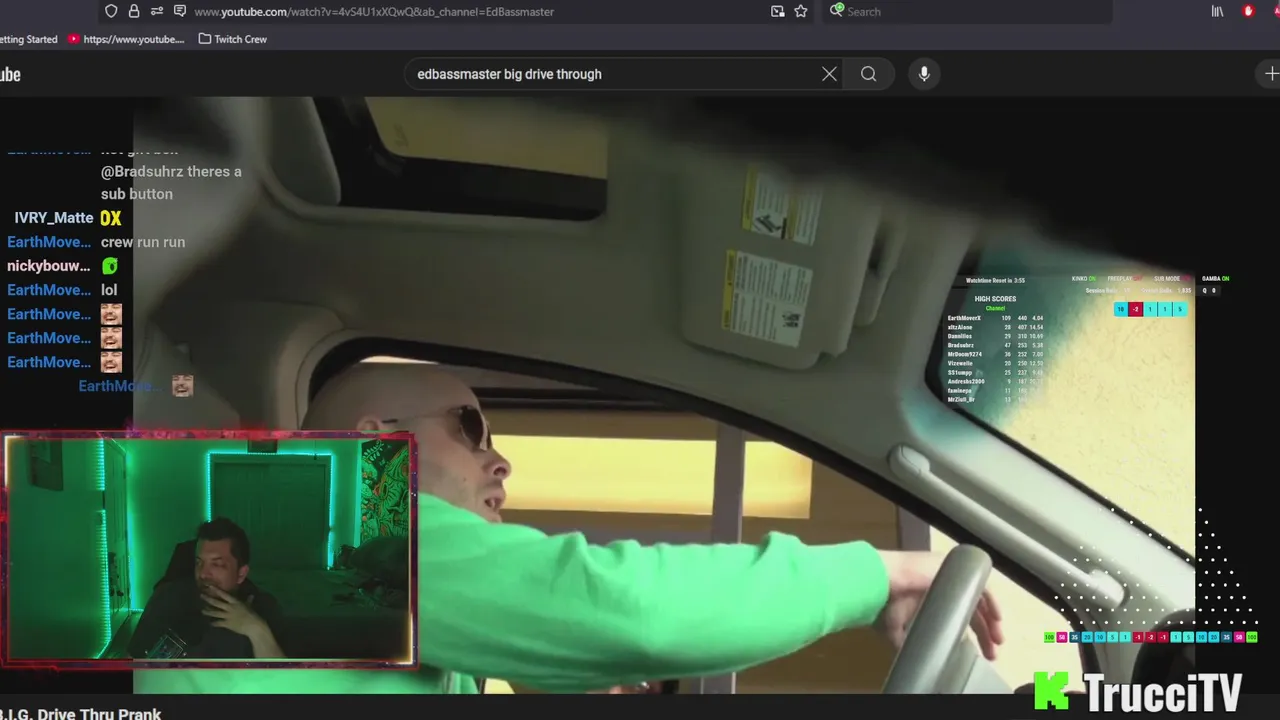1280x720 pixels.
Task: Click the red extension icon in toolbar
Action: pyautogui.click(x=1248, y=11)
